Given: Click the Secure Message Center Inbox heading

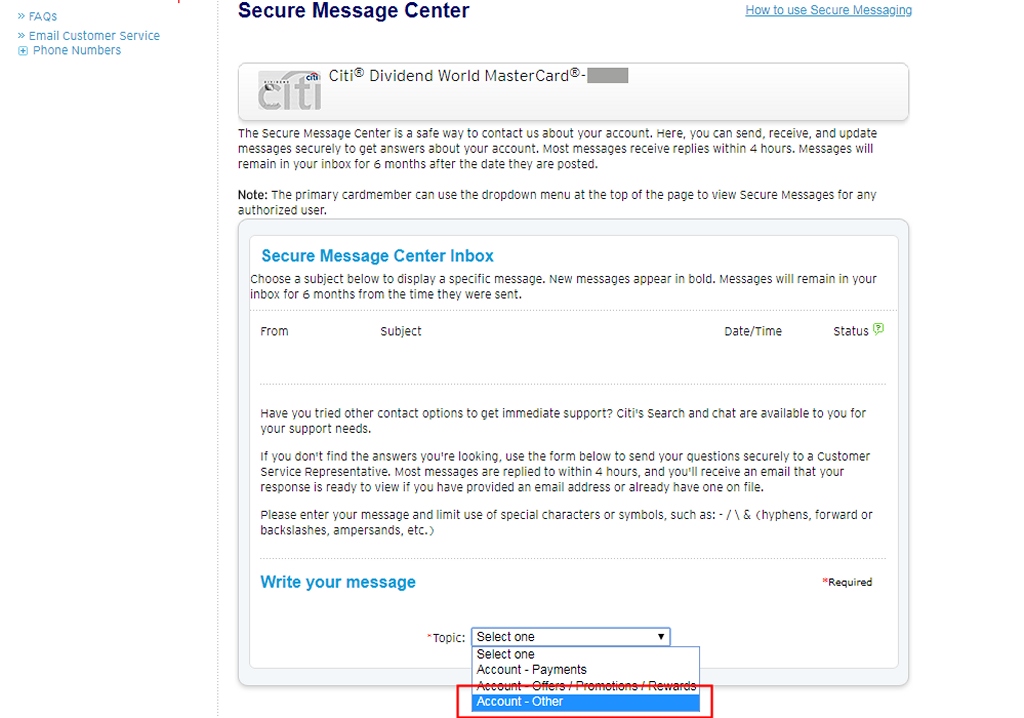Looking at the screenshot, I should point(377,255).
